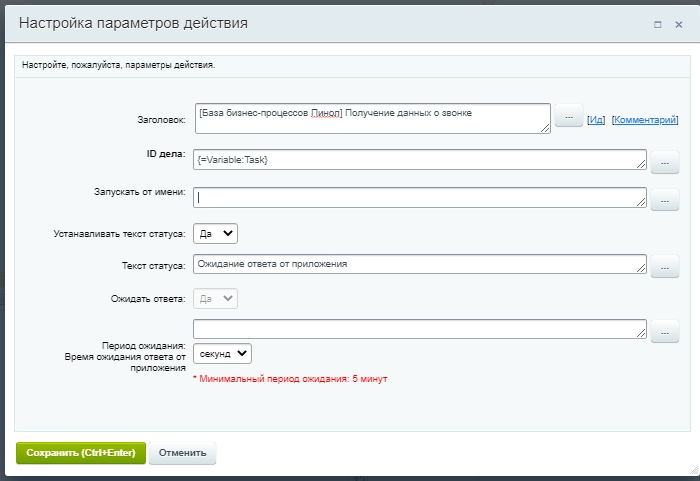Image resolution: width=700 pixels, height=481 pixels.
Task: Open the Ожидать ответа dropdown
Action: pos(215,298)
